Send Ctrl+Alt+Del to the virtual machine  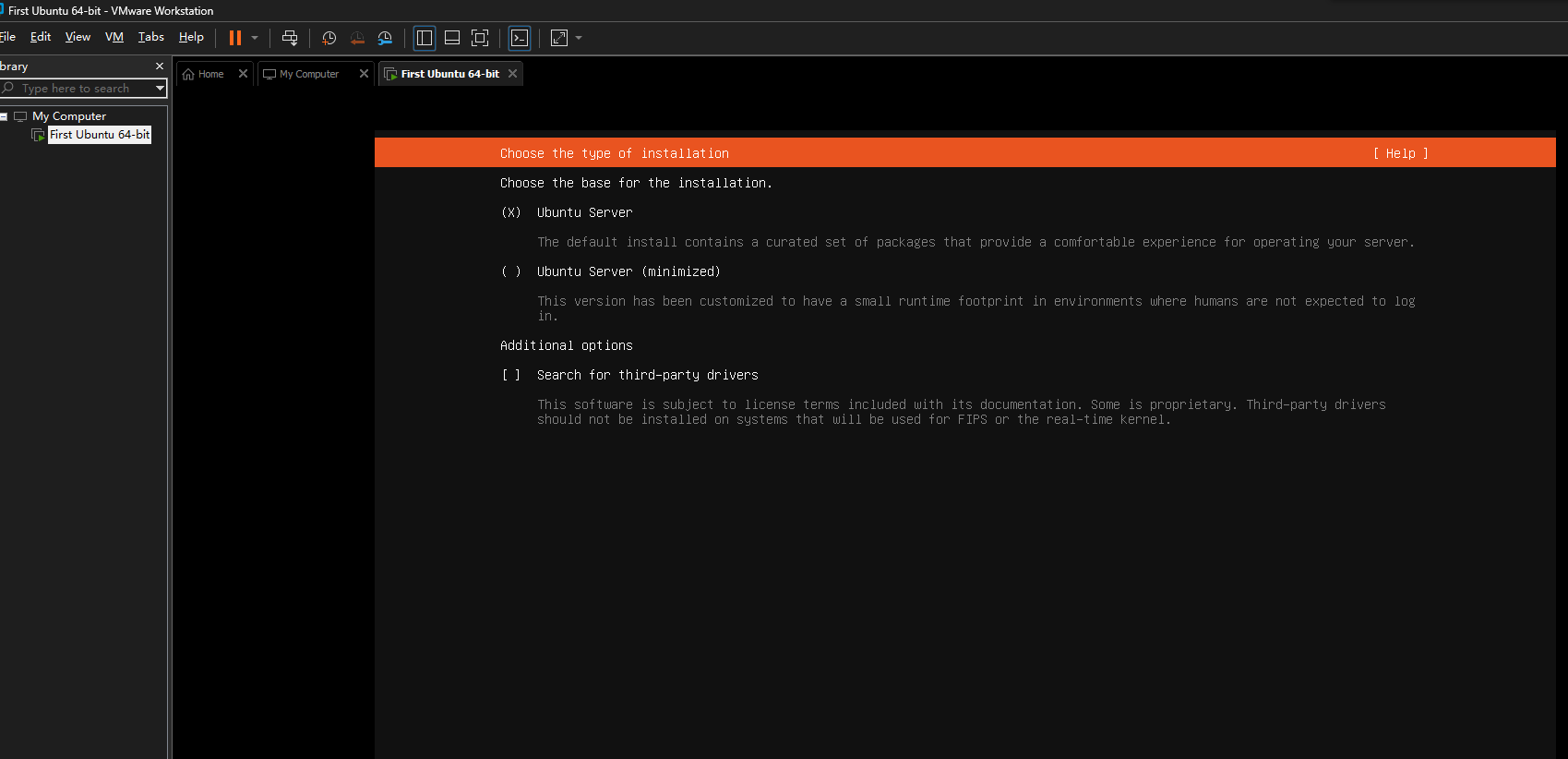[290, 38]
